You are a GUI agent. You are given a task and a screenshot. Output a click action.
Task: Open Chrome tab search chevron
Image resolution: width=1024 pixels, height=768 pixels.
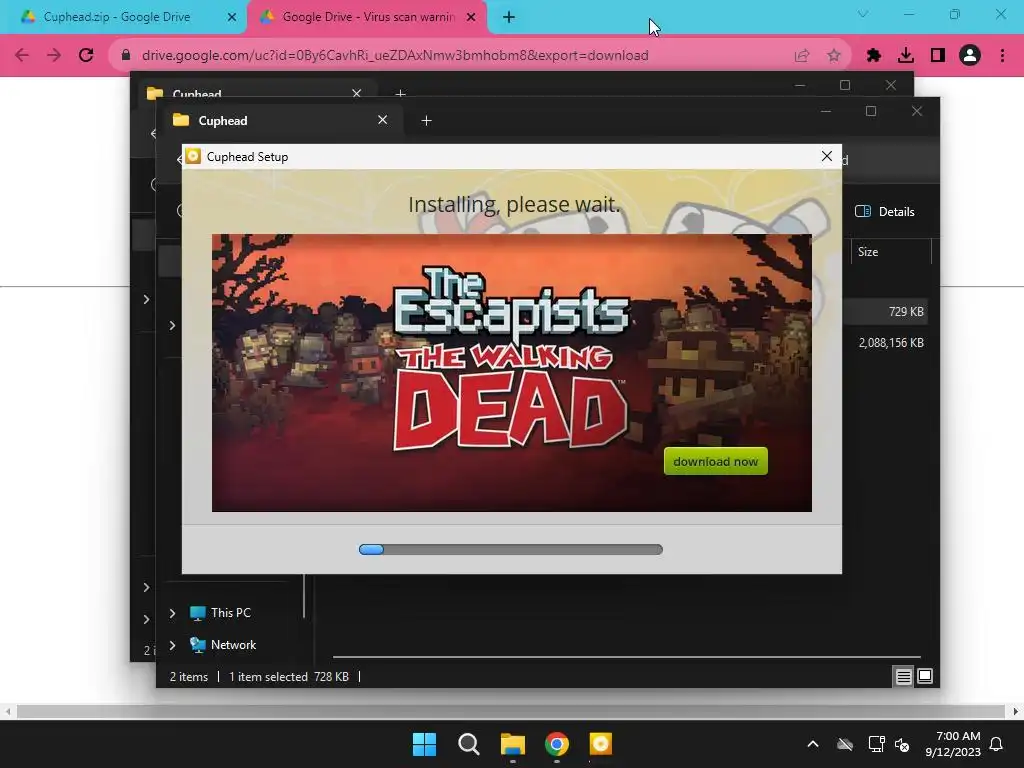(863, 14)
